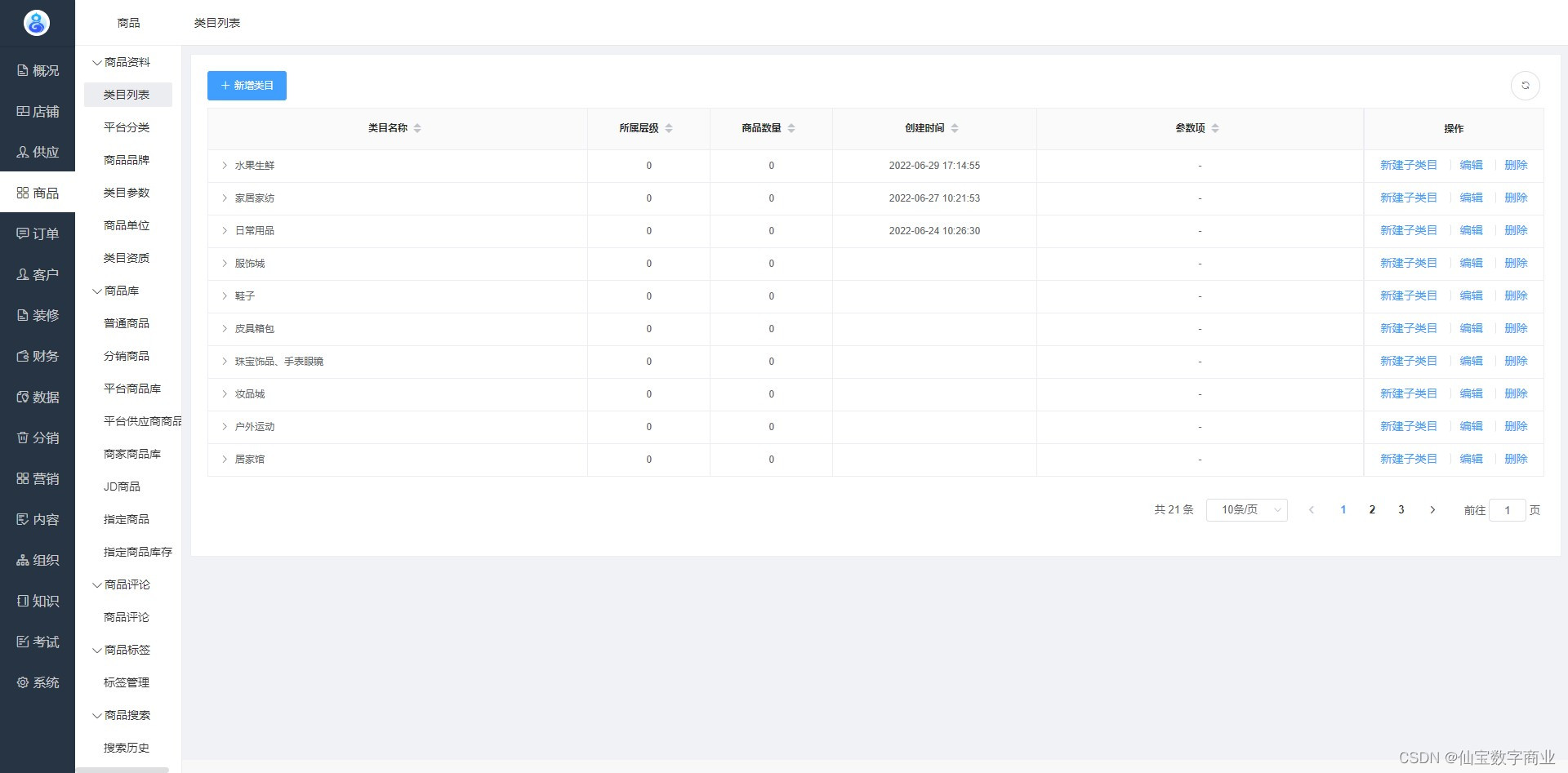Go to page 3 in pagination
This screenshot has width=1568, height=773.
[x=1401, y=510]
